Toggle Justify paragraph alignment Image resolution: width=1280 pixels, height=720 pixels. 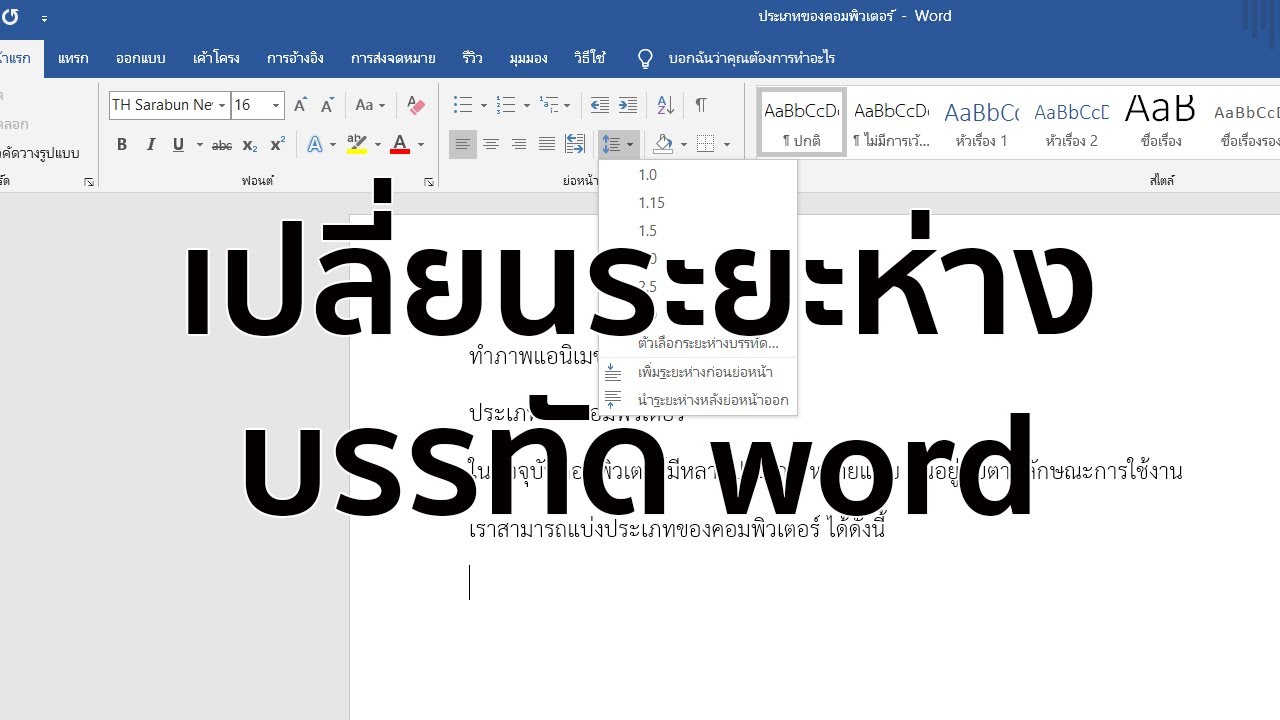(x=546, y=145)
